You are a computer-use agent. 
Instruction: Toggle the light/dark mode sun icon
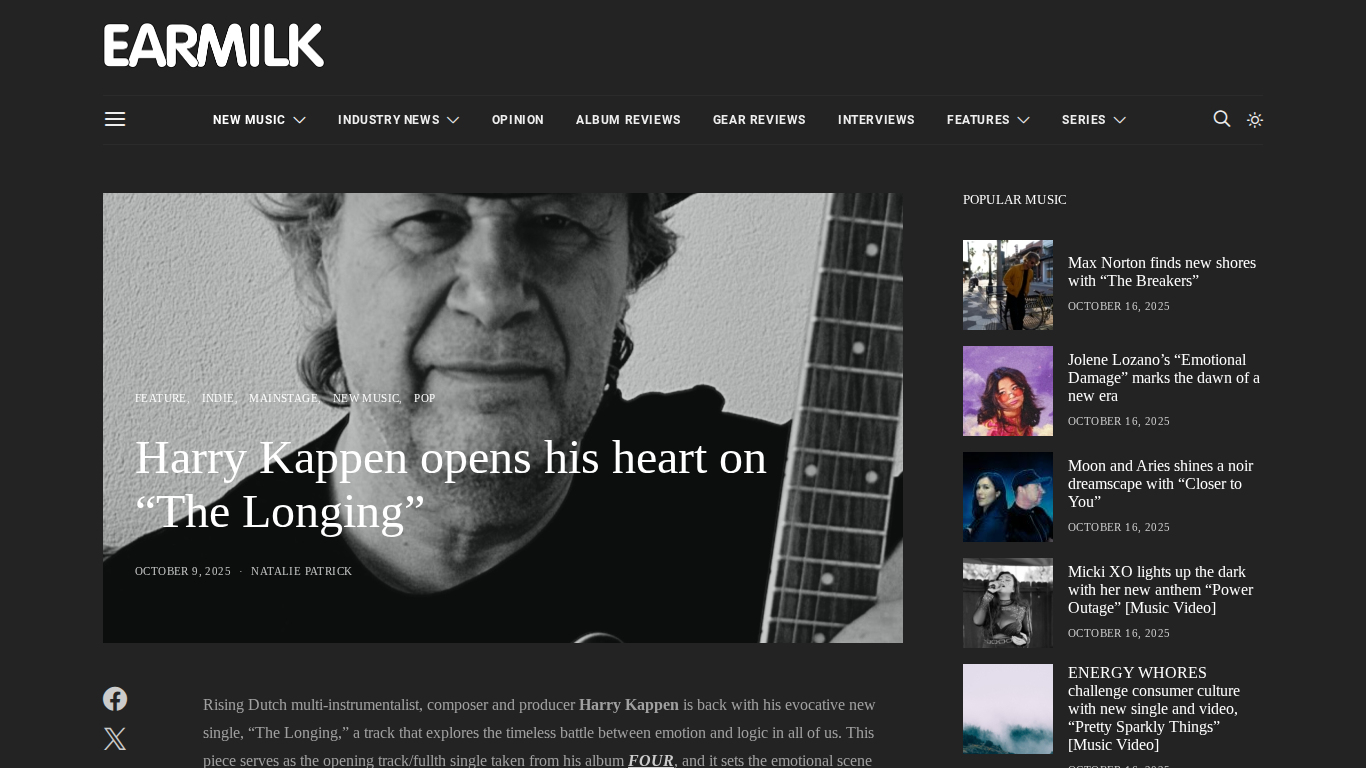click(x=1255, y=120)
